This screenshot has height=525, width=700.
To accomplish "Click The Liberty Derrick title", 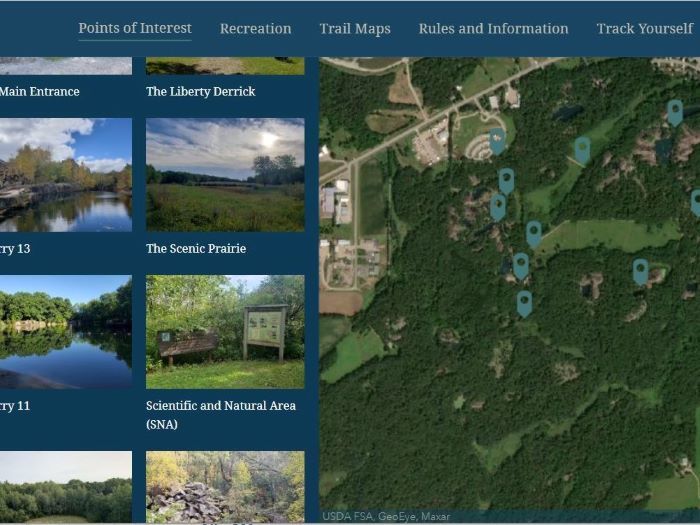I will coord(200,92).
